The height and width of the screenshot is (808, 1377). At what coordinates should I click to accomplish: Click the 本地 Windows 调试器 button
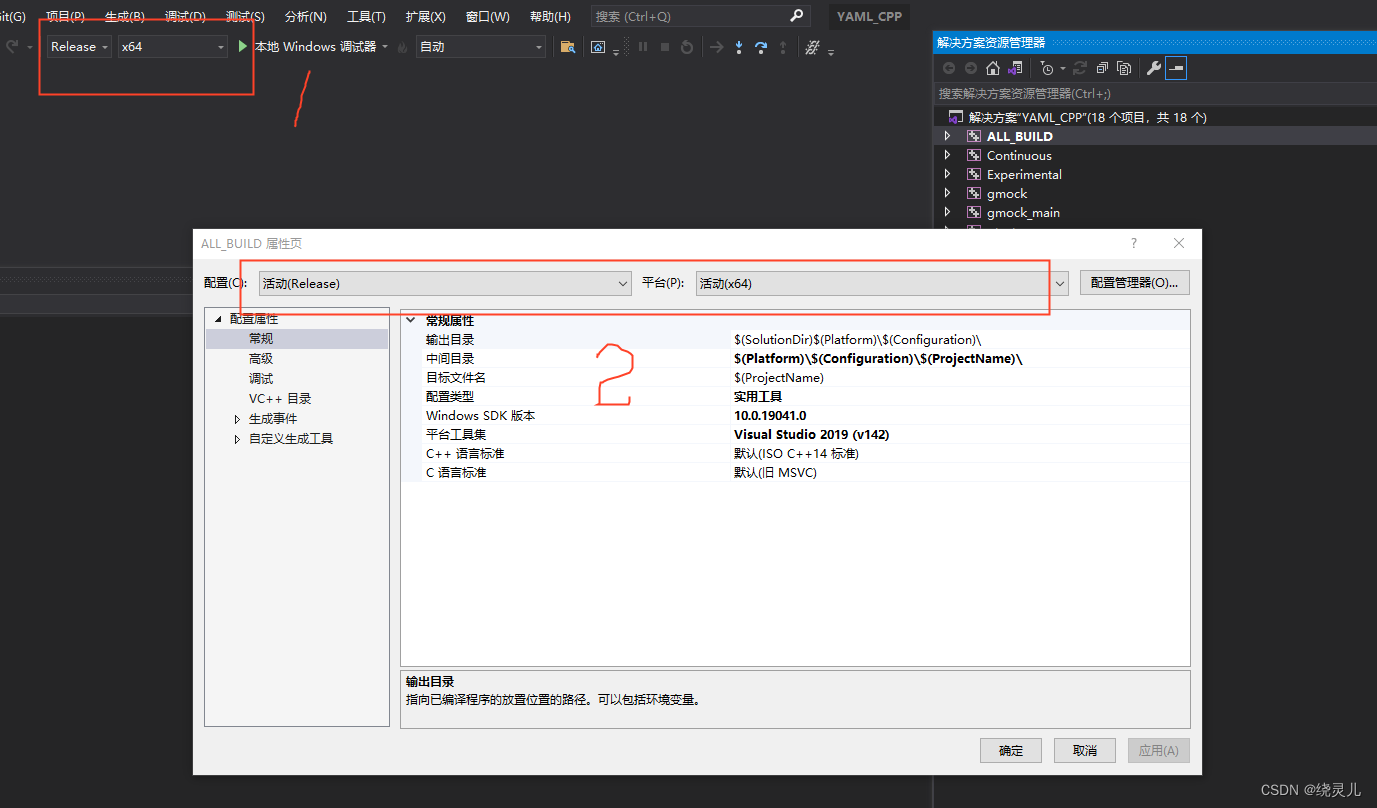click(314, 46)
